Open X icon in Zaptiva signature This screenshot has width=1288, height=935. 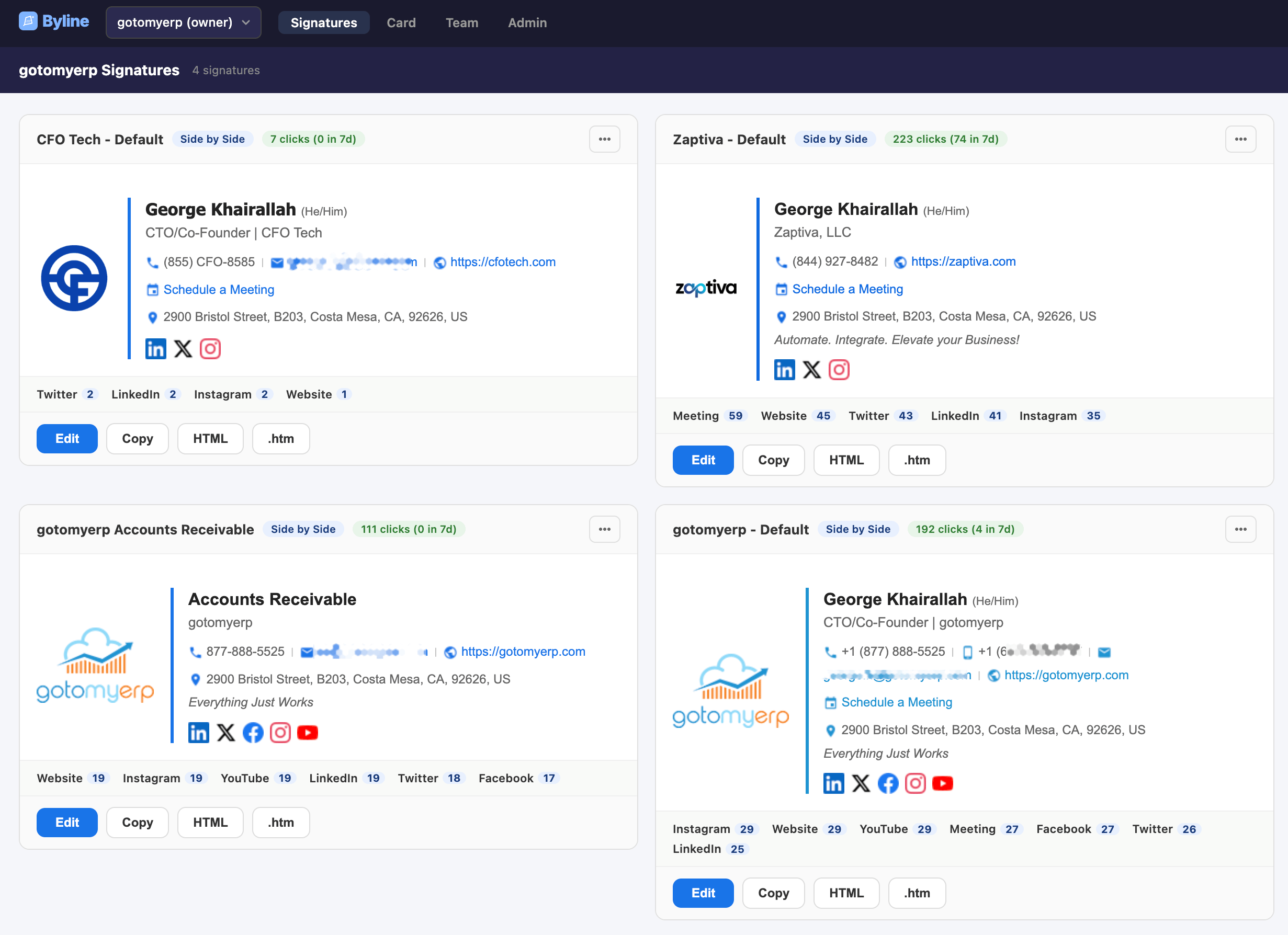(x=811, y=370)
